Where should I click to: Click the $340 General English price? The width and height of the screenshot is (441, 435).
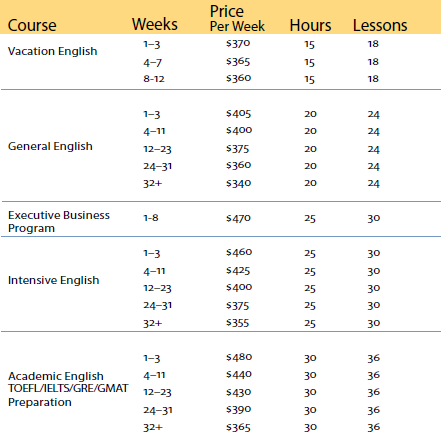point(238,183)
